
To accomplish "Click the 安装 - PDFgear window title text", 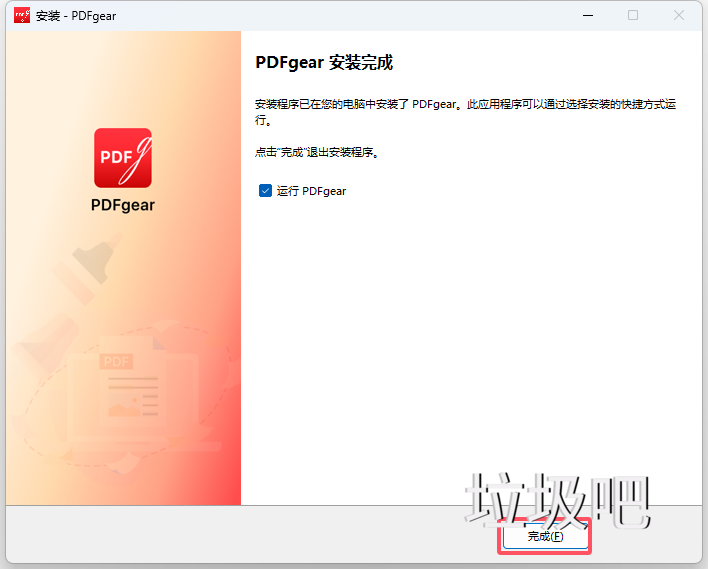I will (x=76, y=16).
